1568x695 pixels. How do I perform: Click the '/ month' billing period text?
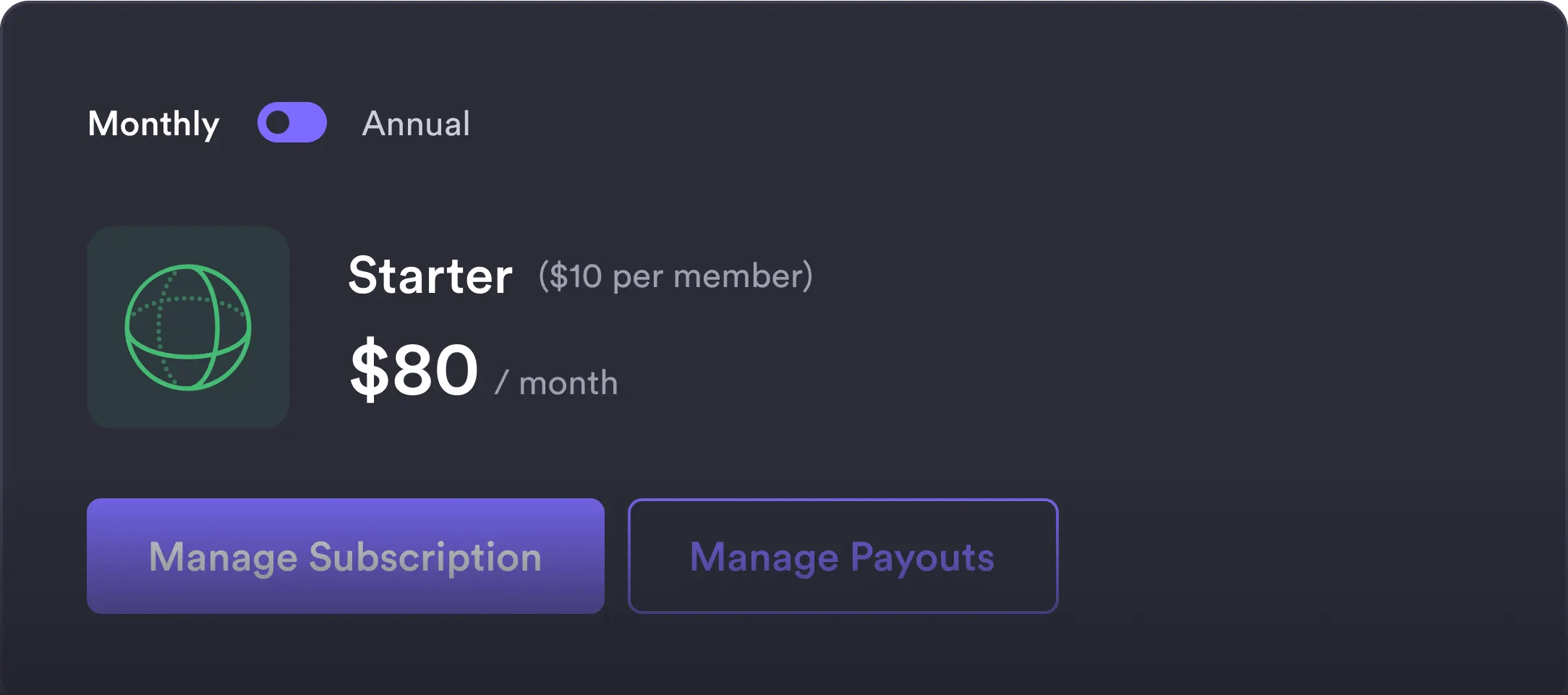pos(556,383)
